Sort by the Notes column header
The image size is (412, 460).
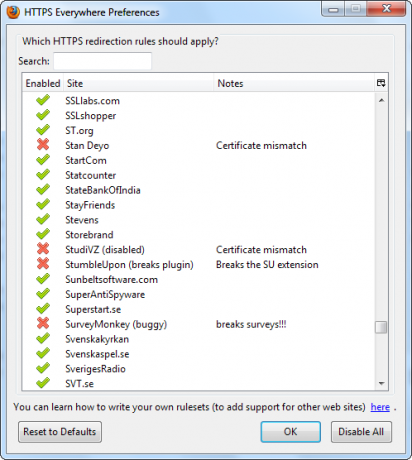294,83
